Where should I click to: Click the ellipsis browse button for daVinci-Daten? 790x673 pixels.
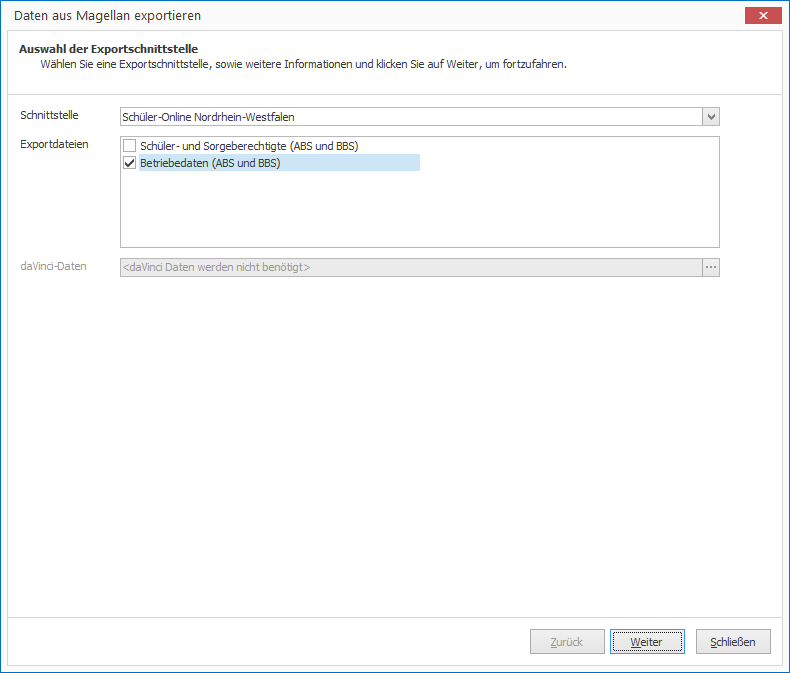tap(711, 267)
